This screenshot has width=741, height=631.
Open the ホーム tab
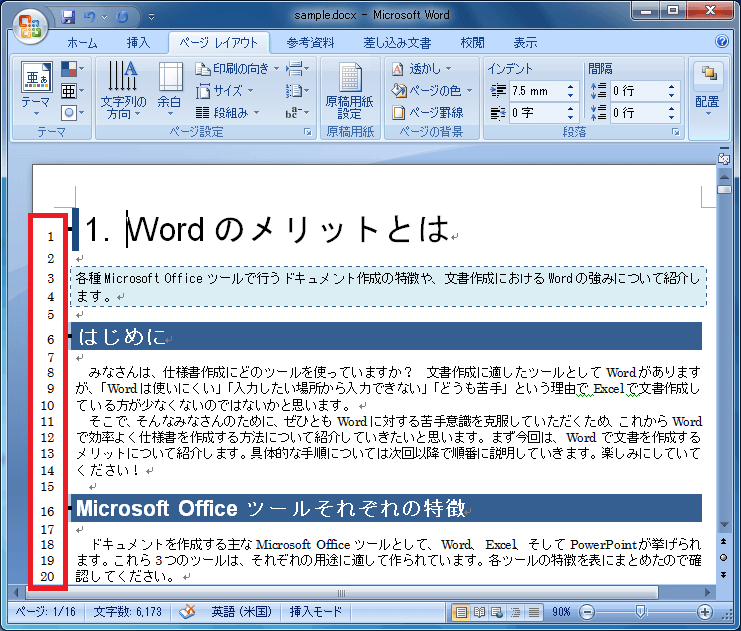[x=82, y=43]
